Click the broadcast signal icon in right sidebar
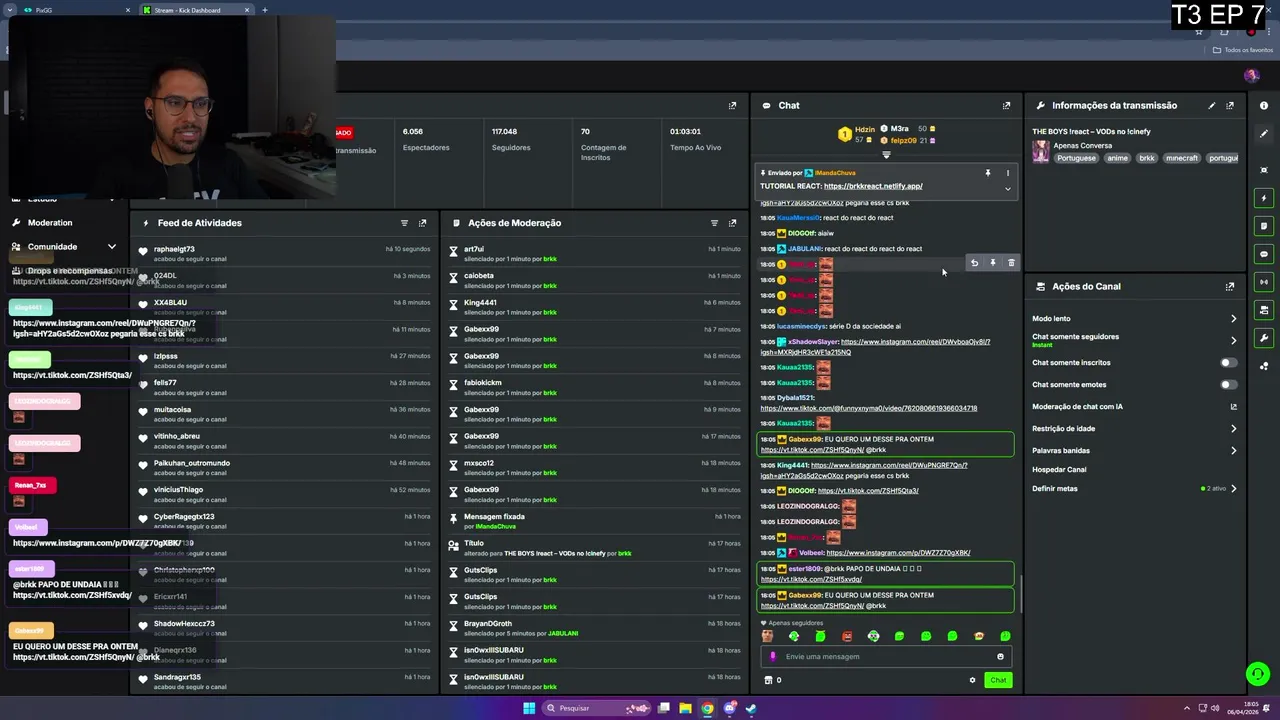 point(1264,282)
